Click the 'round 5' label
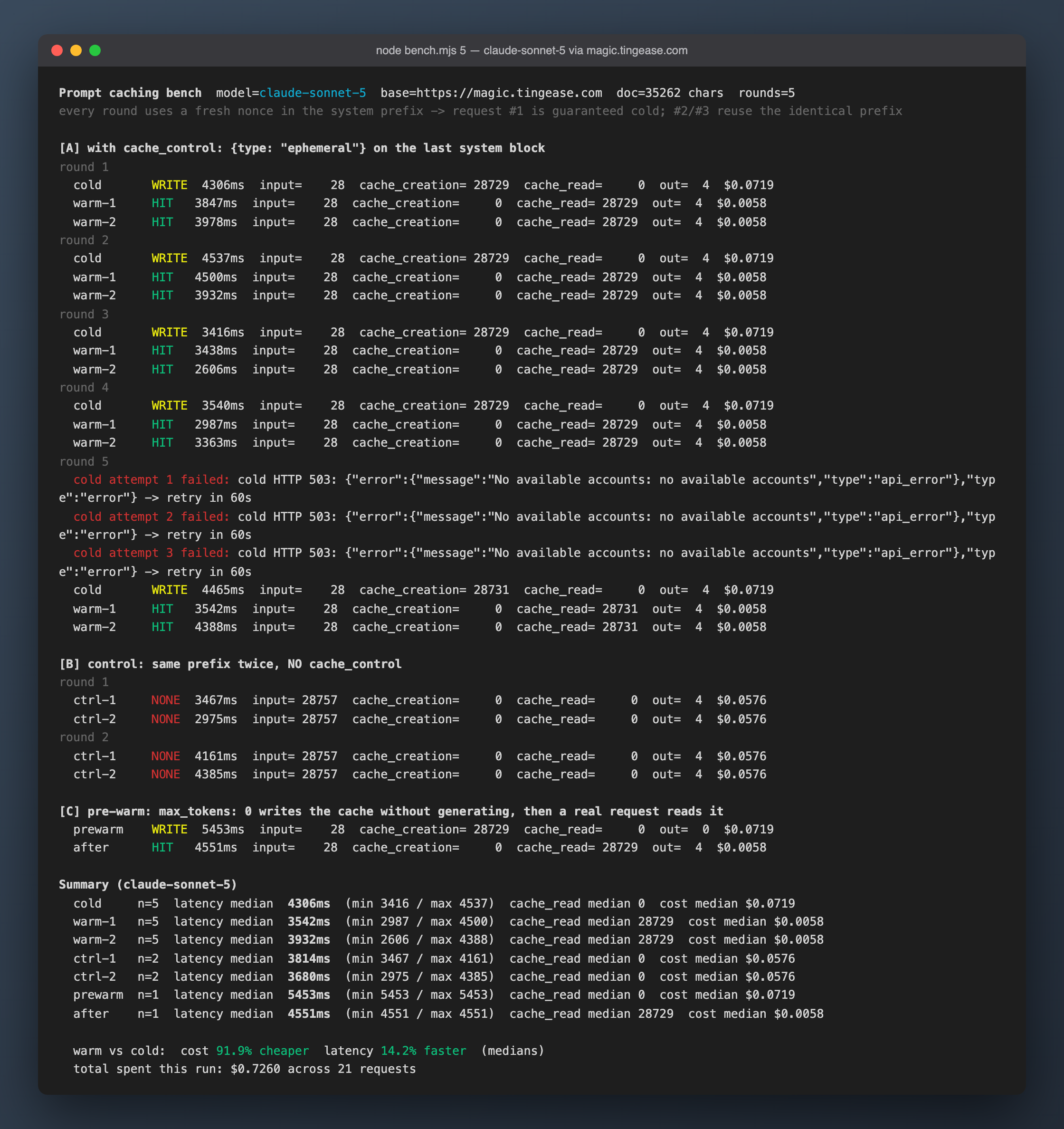 84,461
